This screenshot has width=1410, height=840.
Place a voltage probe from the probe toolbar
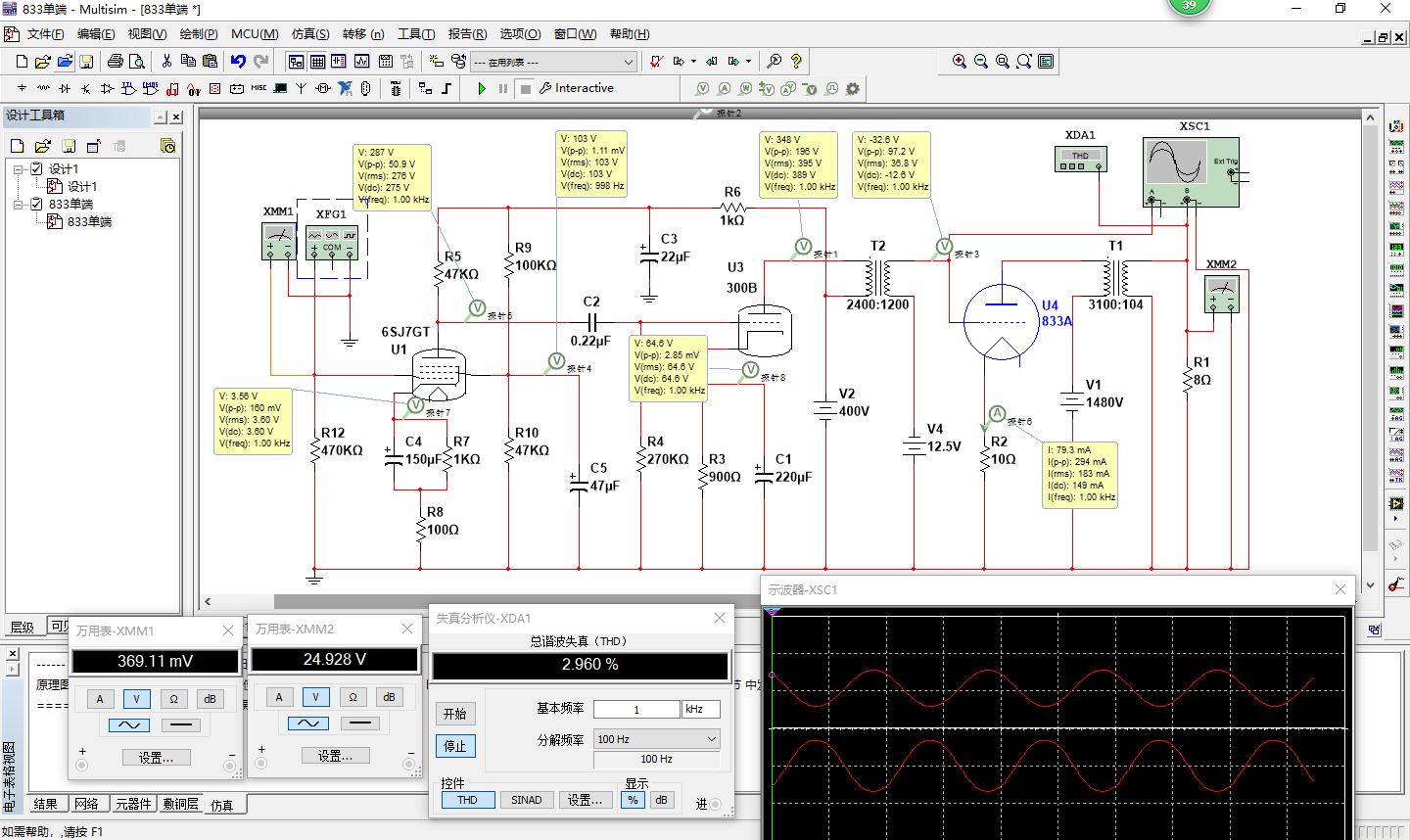(x=702, y=88)
